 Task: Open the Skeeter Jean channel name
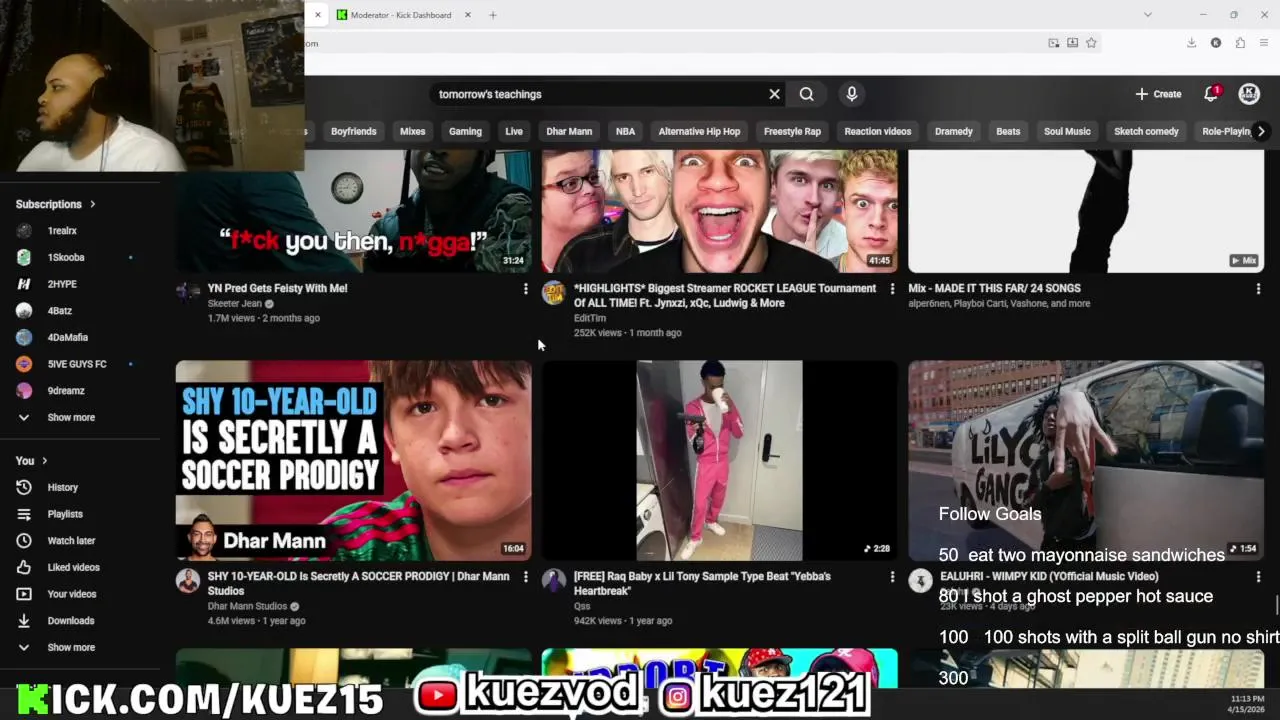[x=234, y=303]
